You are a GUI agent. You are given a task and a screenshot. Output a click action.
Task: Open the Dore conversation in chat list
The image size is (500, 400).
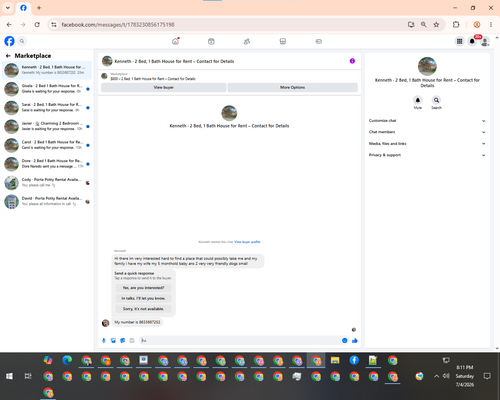[x=47, y=164]
